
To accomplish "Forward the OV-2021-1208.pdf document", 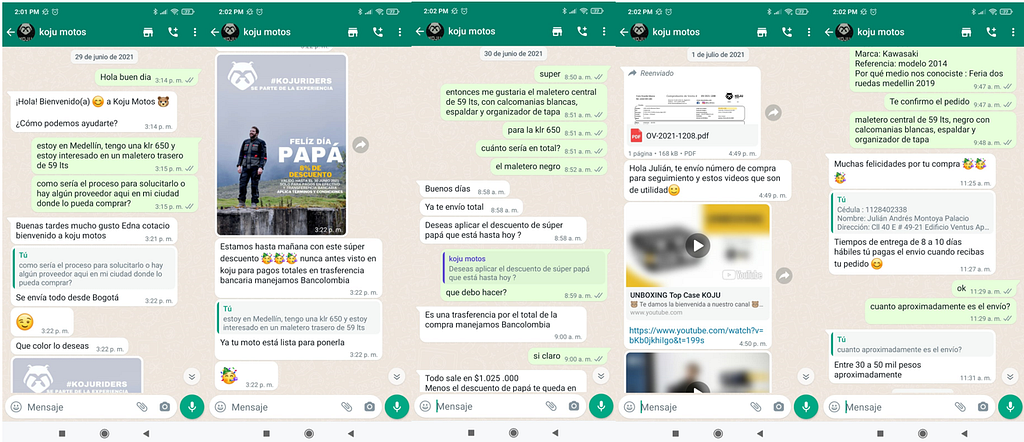I will point(773,112).
